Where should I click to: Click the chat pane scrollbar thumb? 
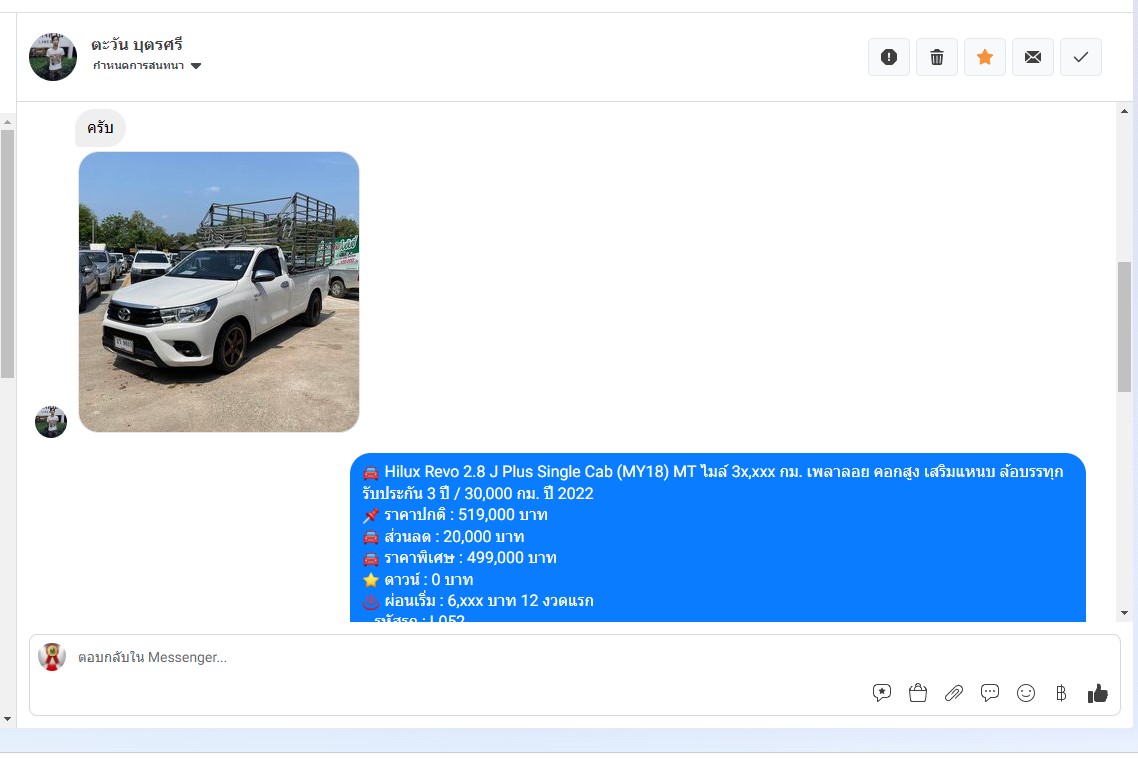point(1124,327)
